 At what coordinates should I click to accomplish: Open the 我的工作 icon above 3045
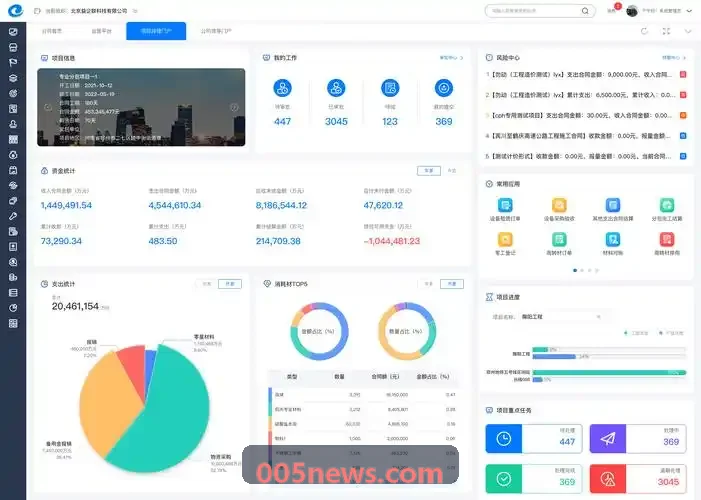(336, 88)
